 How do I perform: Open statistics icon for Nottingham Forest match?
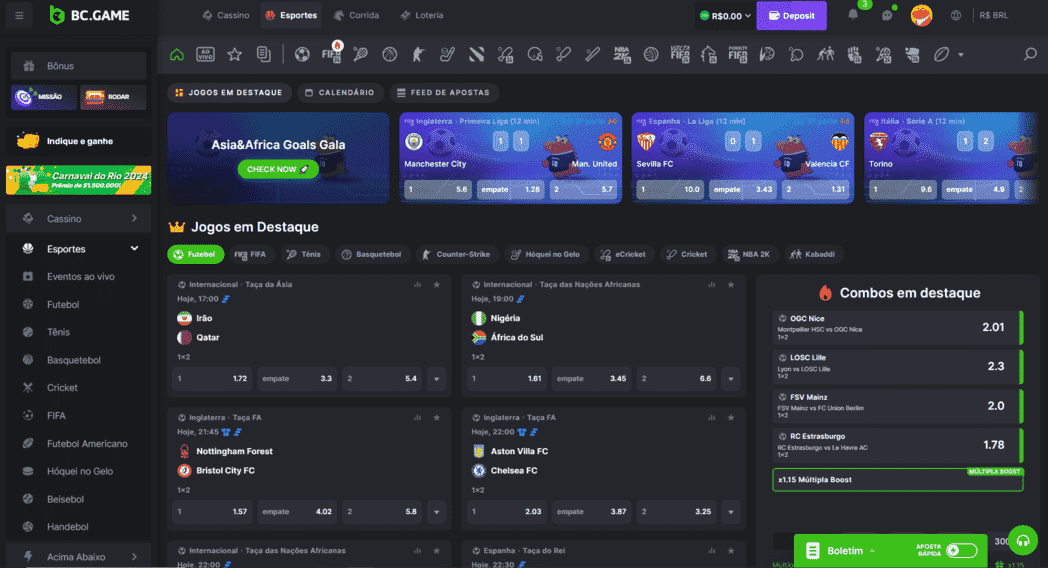click(418, 418)
